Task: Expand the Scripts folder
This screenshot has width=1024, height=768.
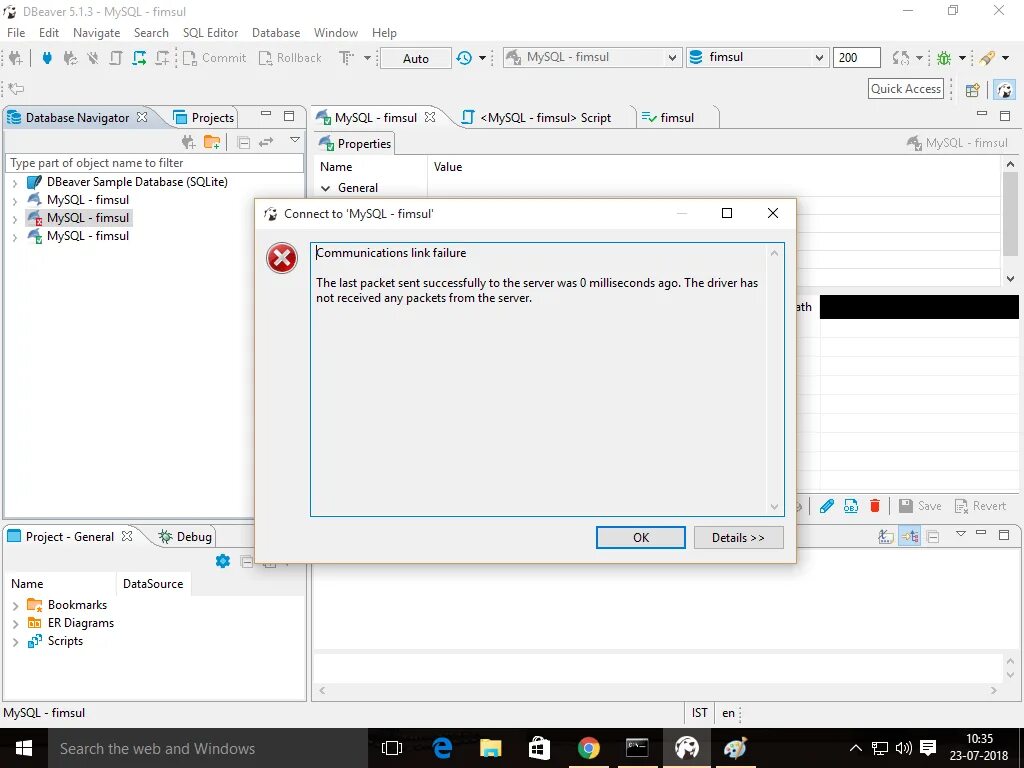Action: click(16, 642)
